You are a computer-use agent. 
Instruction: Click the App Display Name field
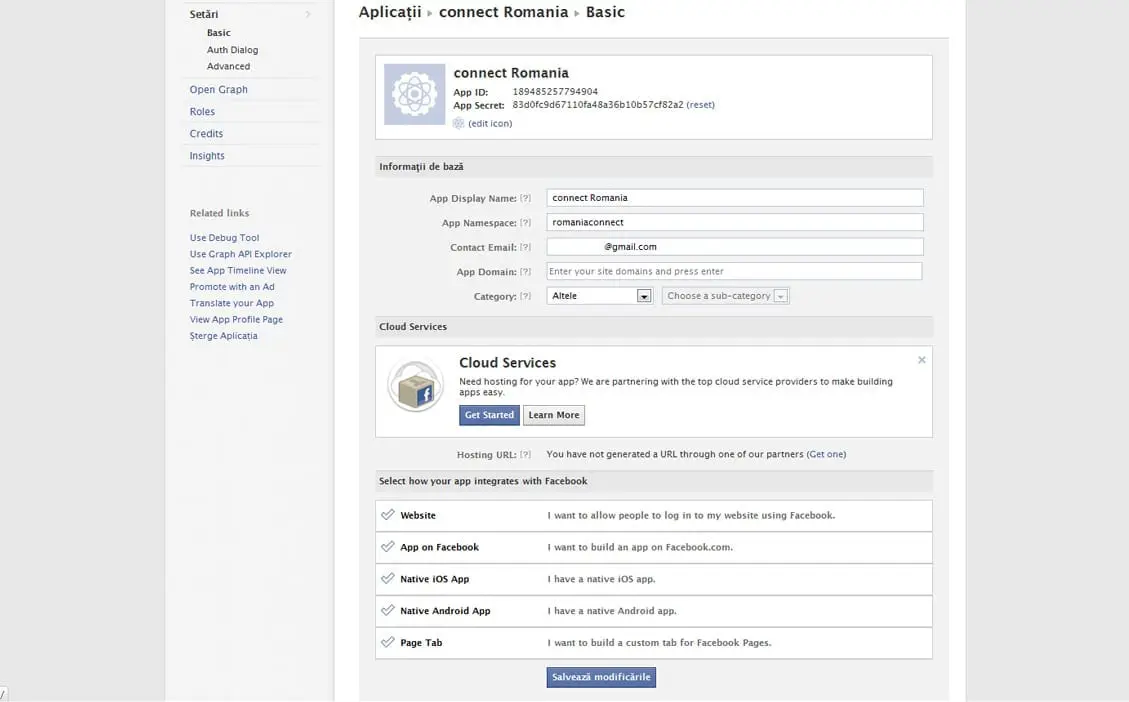pyautogui.click(x=734, y=198)
